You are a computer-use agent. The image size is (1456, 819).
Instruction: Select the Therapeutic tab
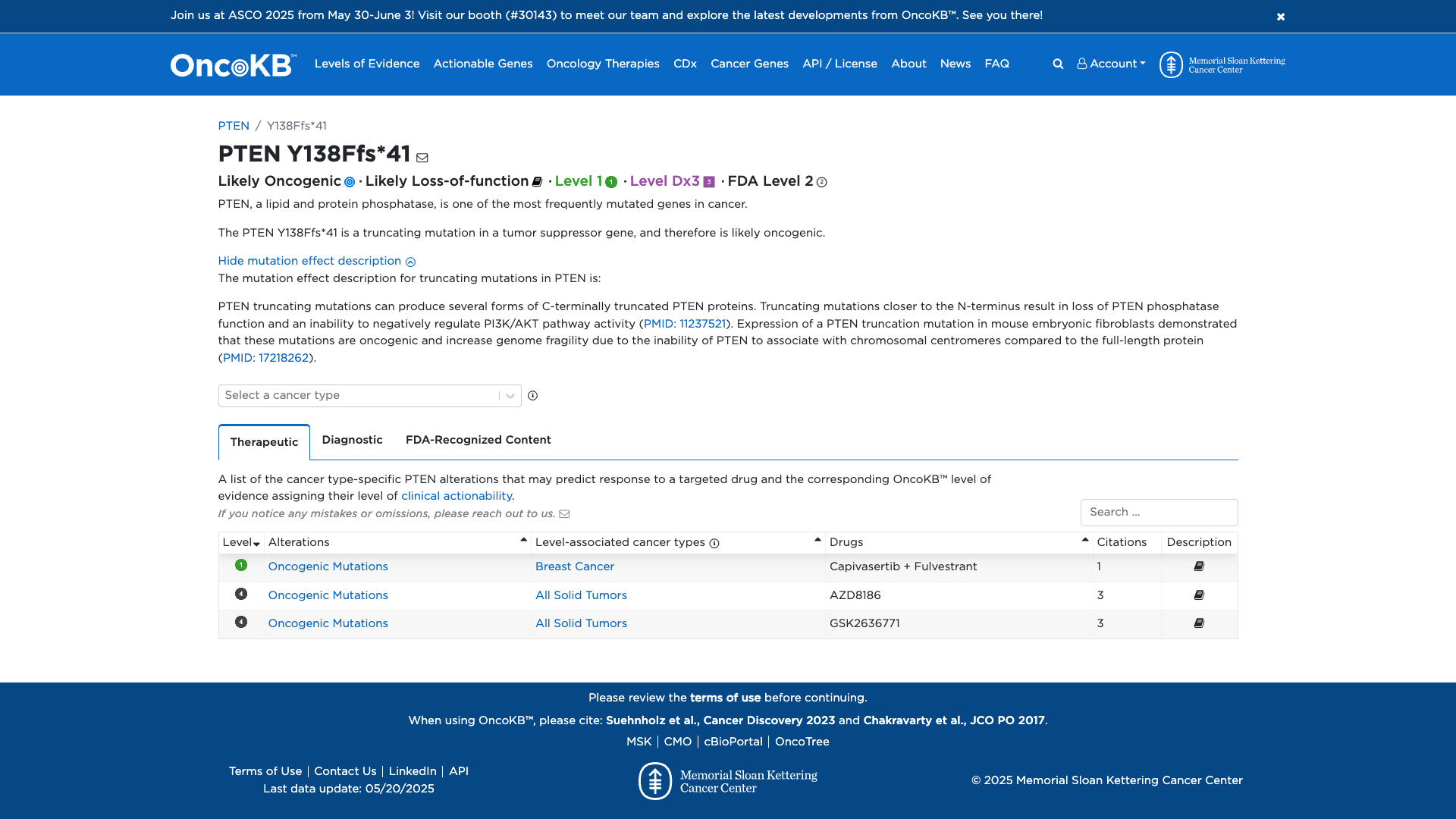tap(264, 442)
